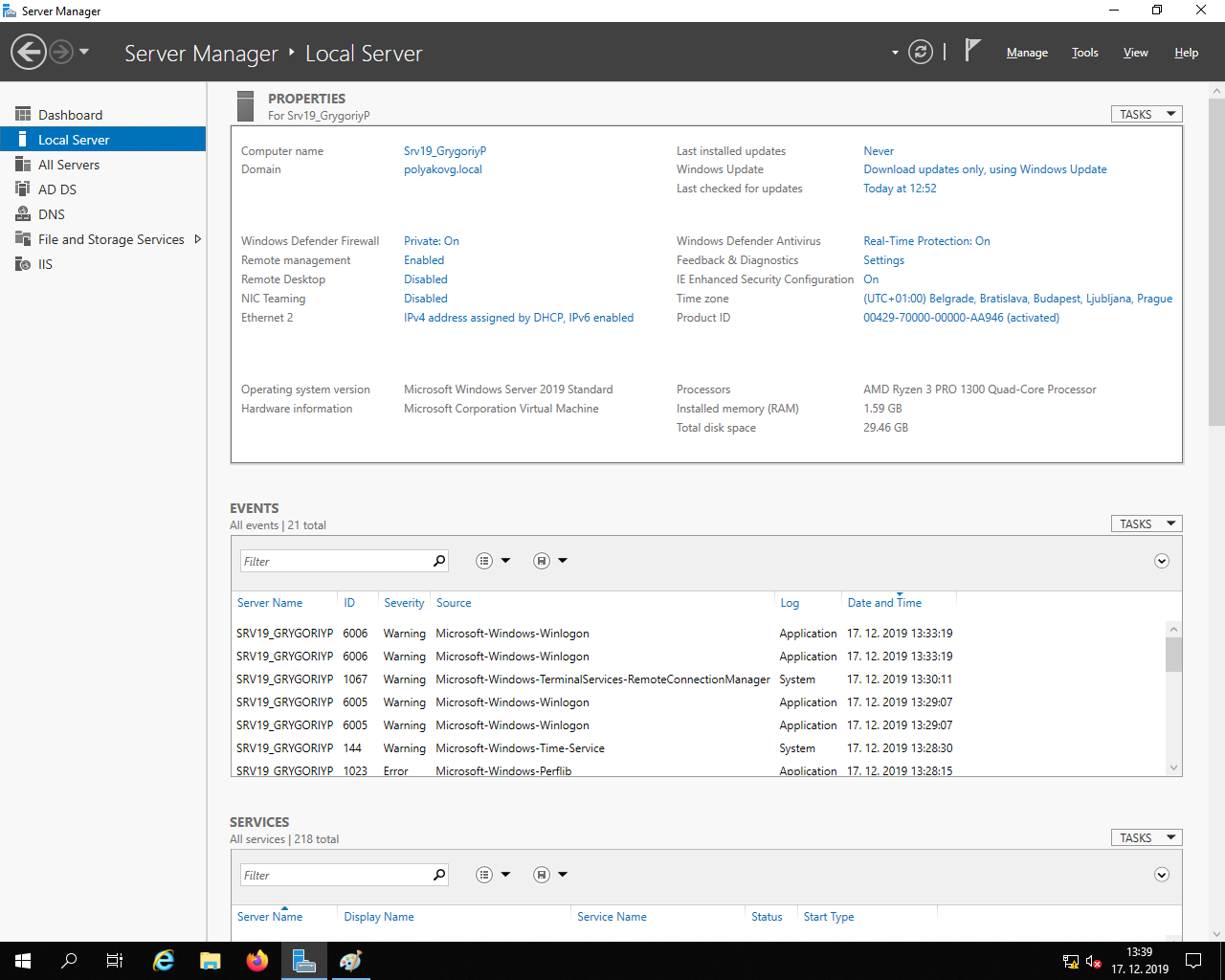Image resolution: width=1225 pixels, height=980 pixels.
Task: Select Dashboard in the sidebar
Action: (102, 115)
